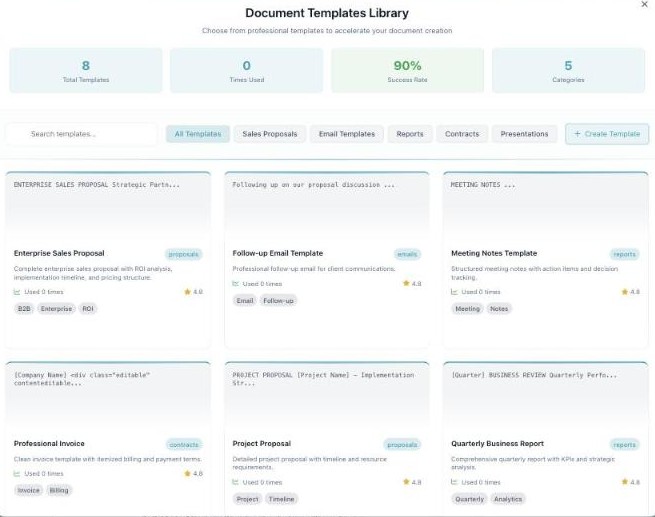This screenshot has width=655, height=517.
Task: Show only Reports templates
Action: (410, 134)
